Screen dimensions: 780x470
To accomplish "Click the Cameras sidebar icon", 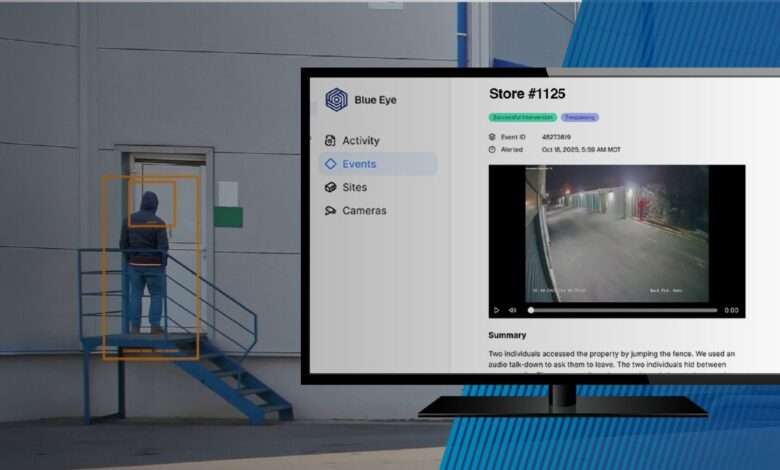I will point(331,211).
